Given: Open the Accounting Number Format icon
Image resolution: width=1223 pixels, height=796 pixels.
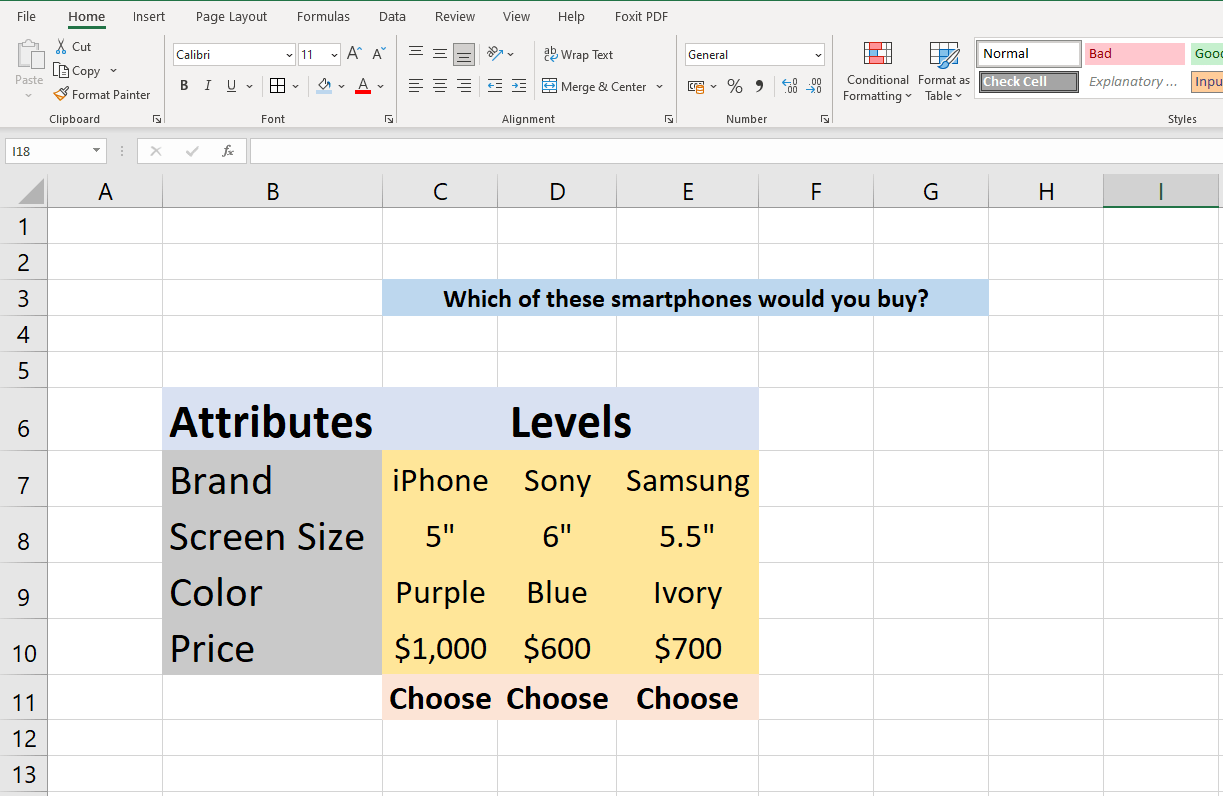Looking at the screenshot, I should (697, 87).
